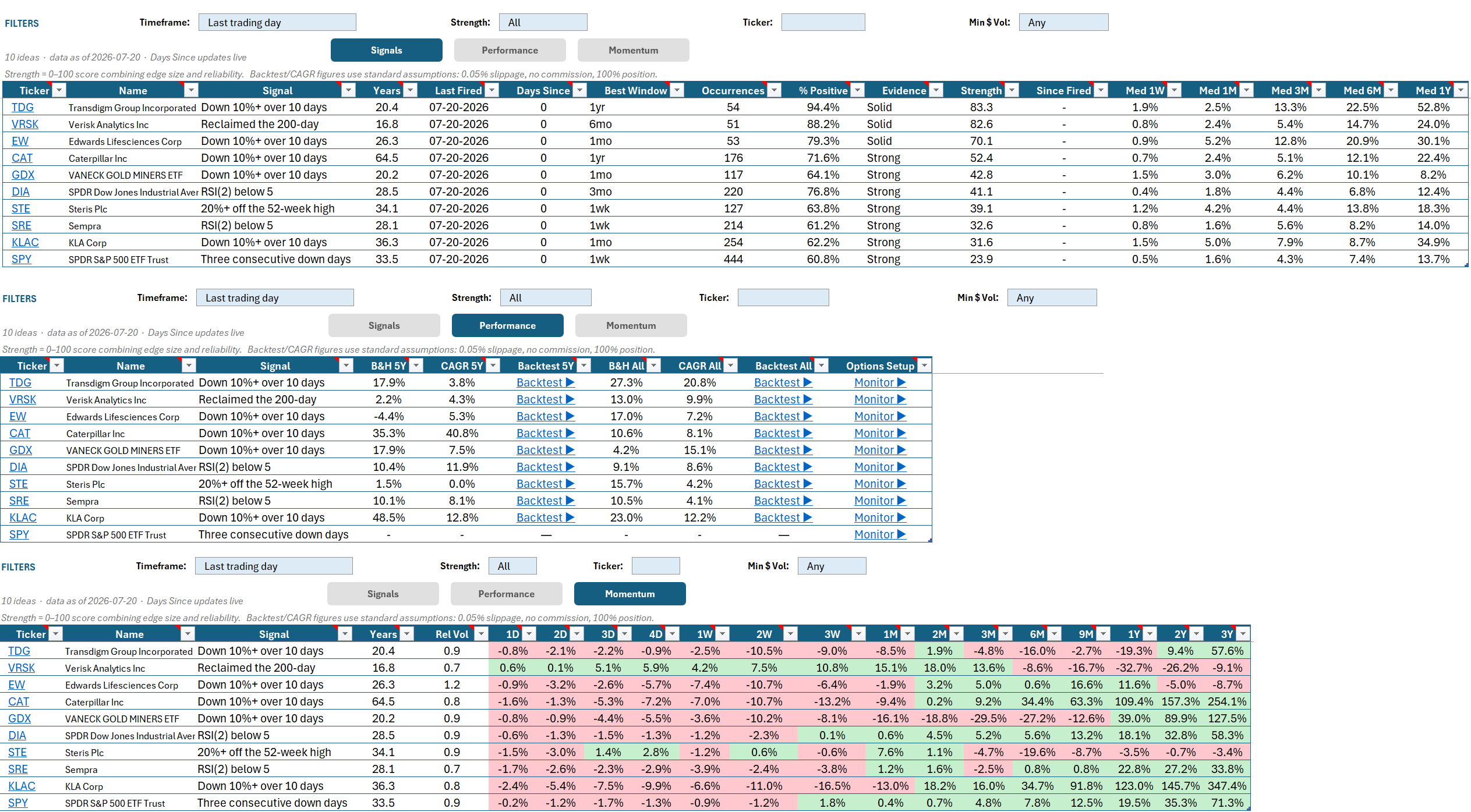The height and width of the screenshot is (812, 1471).
Task: Open the Backtest 5Y link for the CAT row
Action: (x=546, y=433)
